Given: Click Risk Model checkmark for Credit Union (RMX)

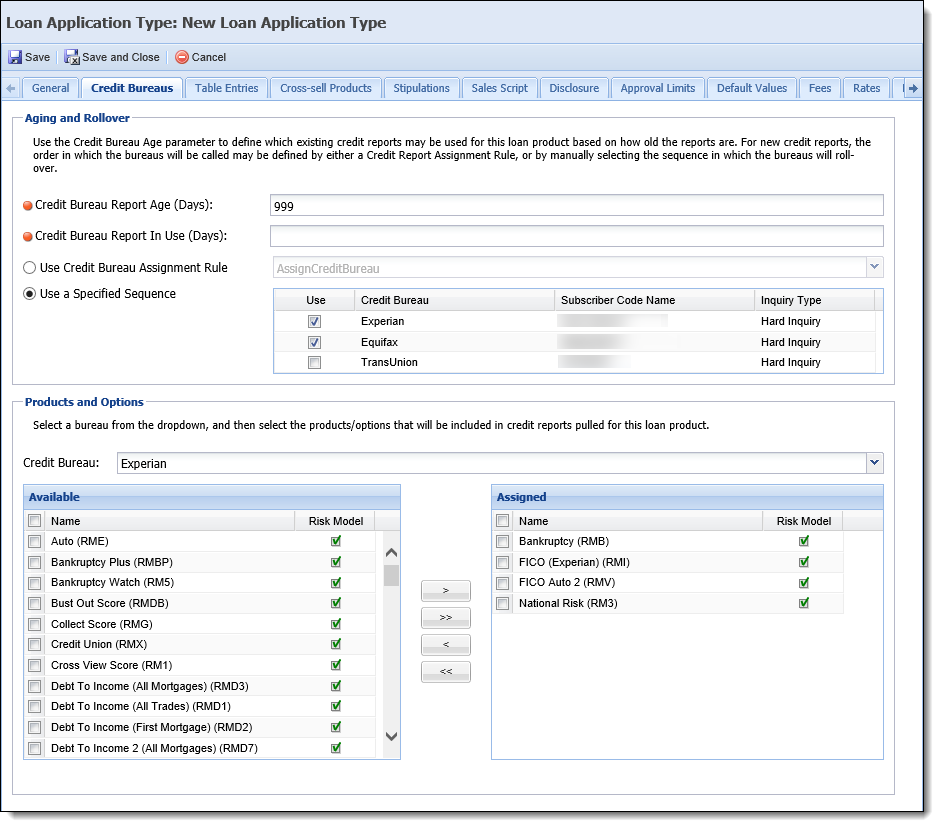Looking at the screenshot, I should [336, 644].
